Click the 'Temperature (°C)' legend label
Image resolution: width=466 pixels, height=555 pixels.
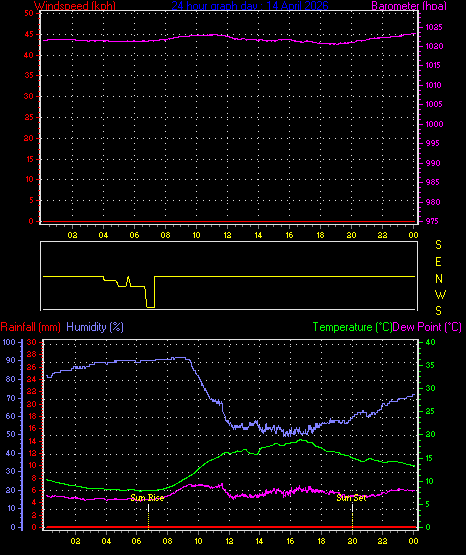352,327
